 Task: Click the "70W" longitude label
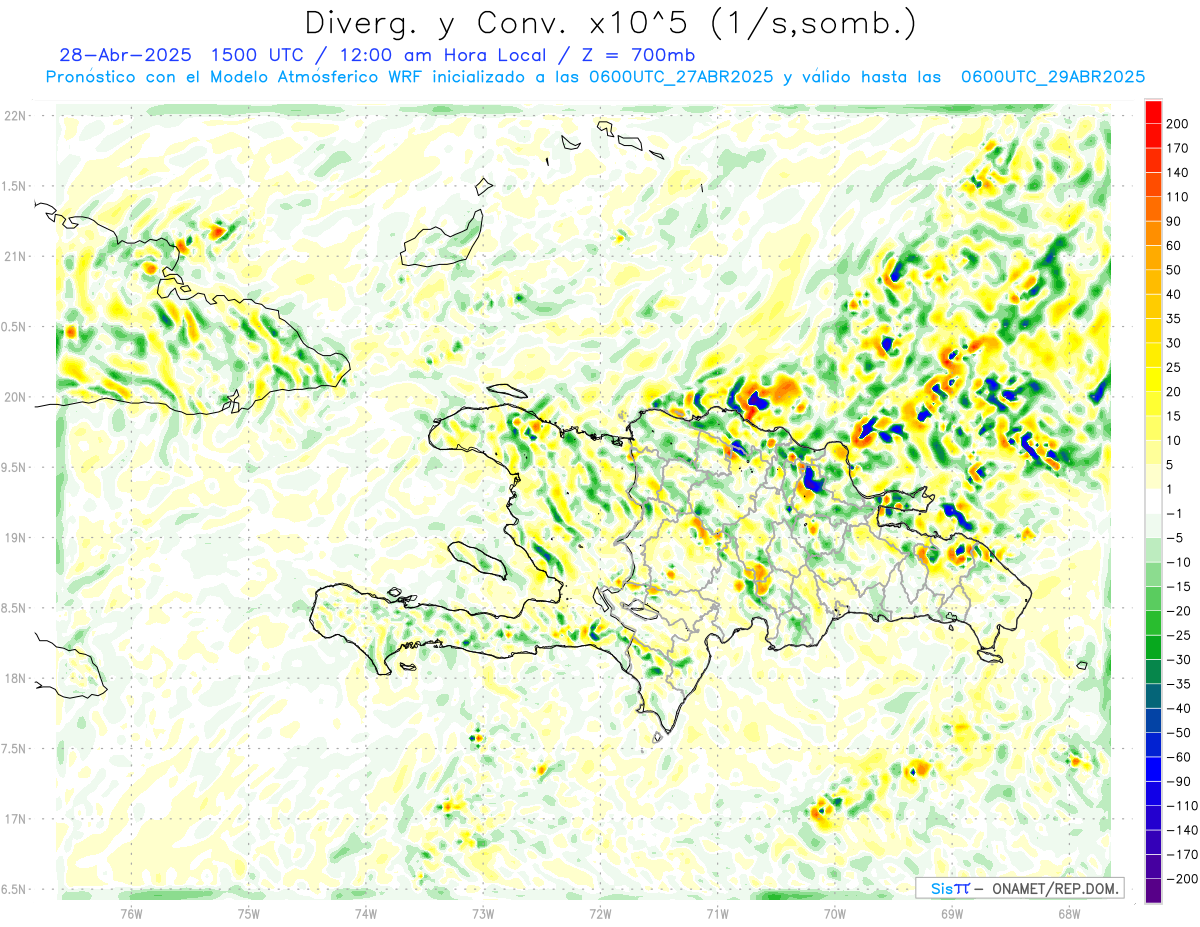(834, 913)
